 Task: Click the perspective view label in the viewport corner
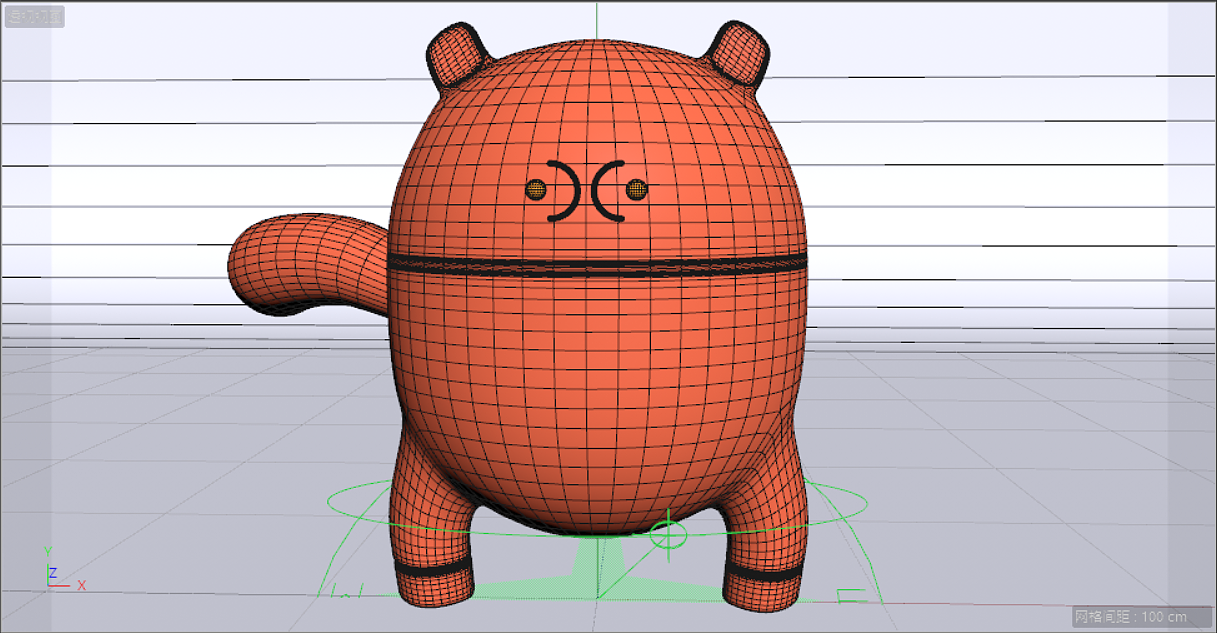click(35, 17)
